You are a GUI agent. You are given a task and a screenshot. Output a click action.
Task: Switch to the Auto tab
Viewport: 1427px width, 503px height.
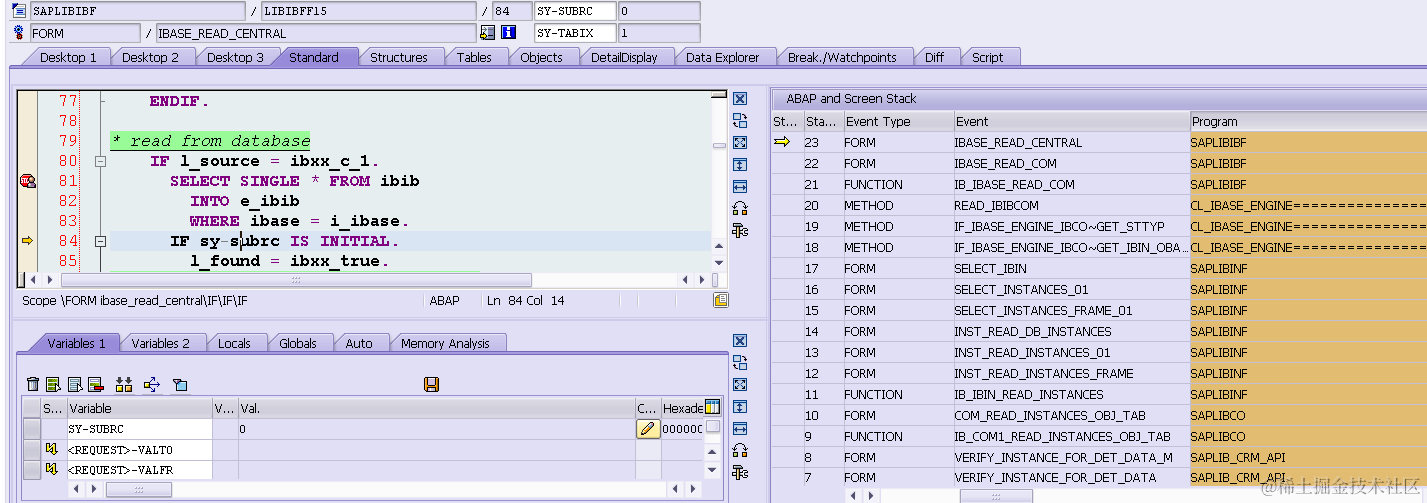(x=359, y=343)
